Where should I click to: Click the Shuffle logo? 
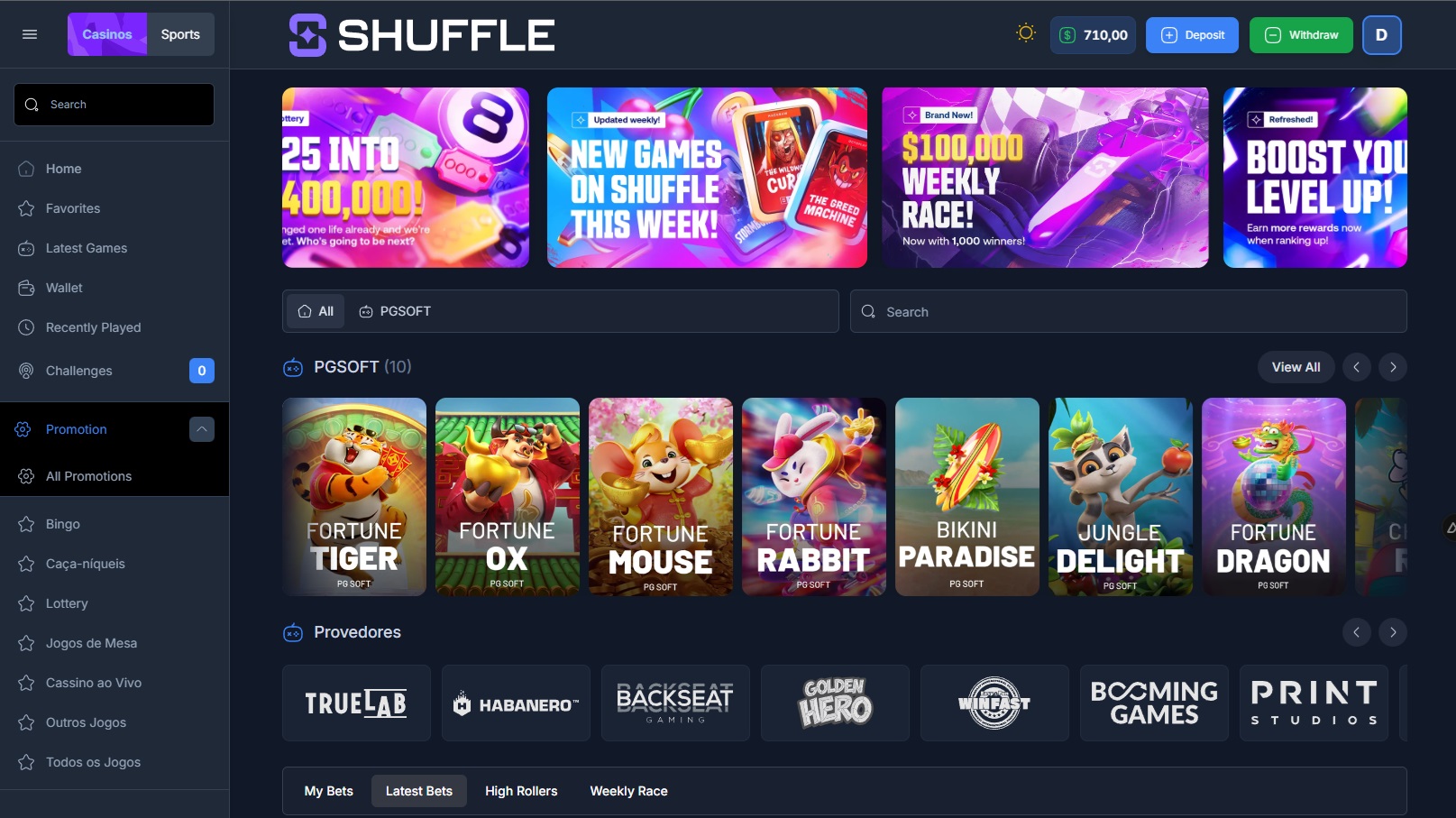pyautogui.click(x=421, y=35)
